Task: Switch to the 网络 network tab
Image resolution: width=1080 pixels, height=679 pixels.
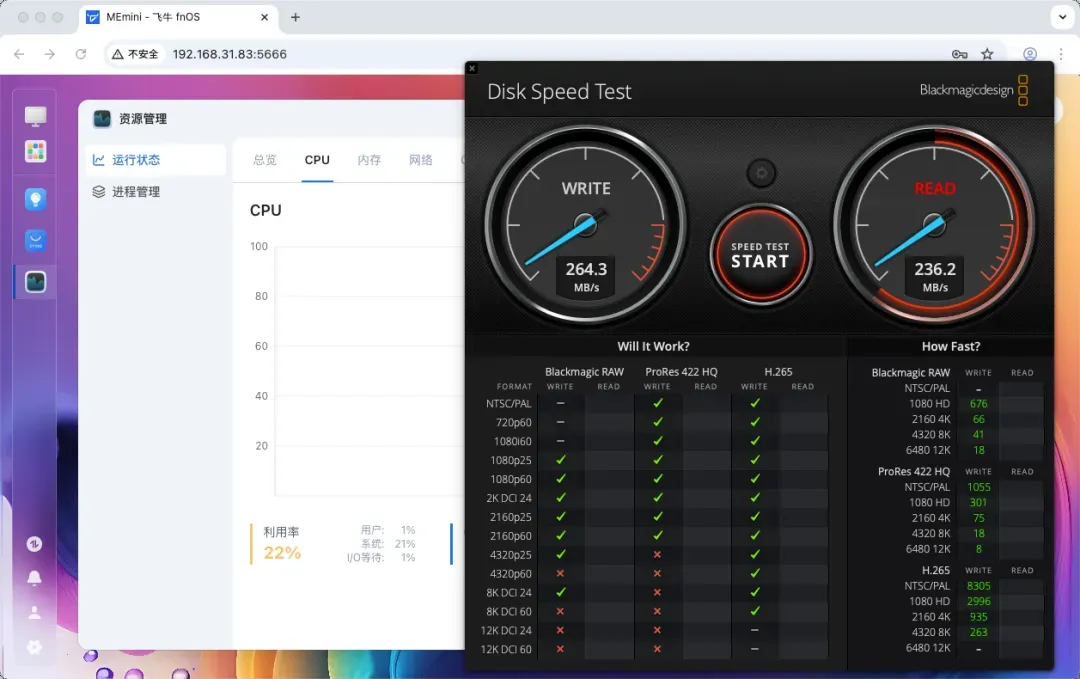Action: coord(421,160)
